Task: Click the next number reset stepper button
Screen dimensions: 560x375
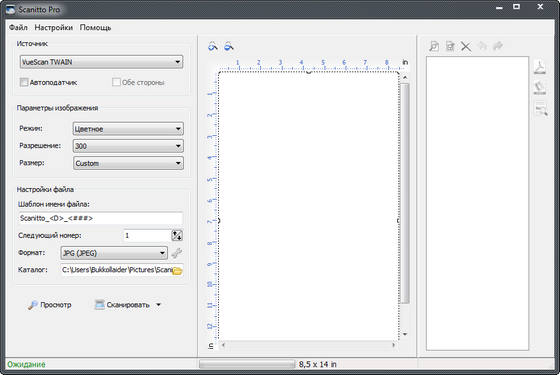Action: click(177, 236)
